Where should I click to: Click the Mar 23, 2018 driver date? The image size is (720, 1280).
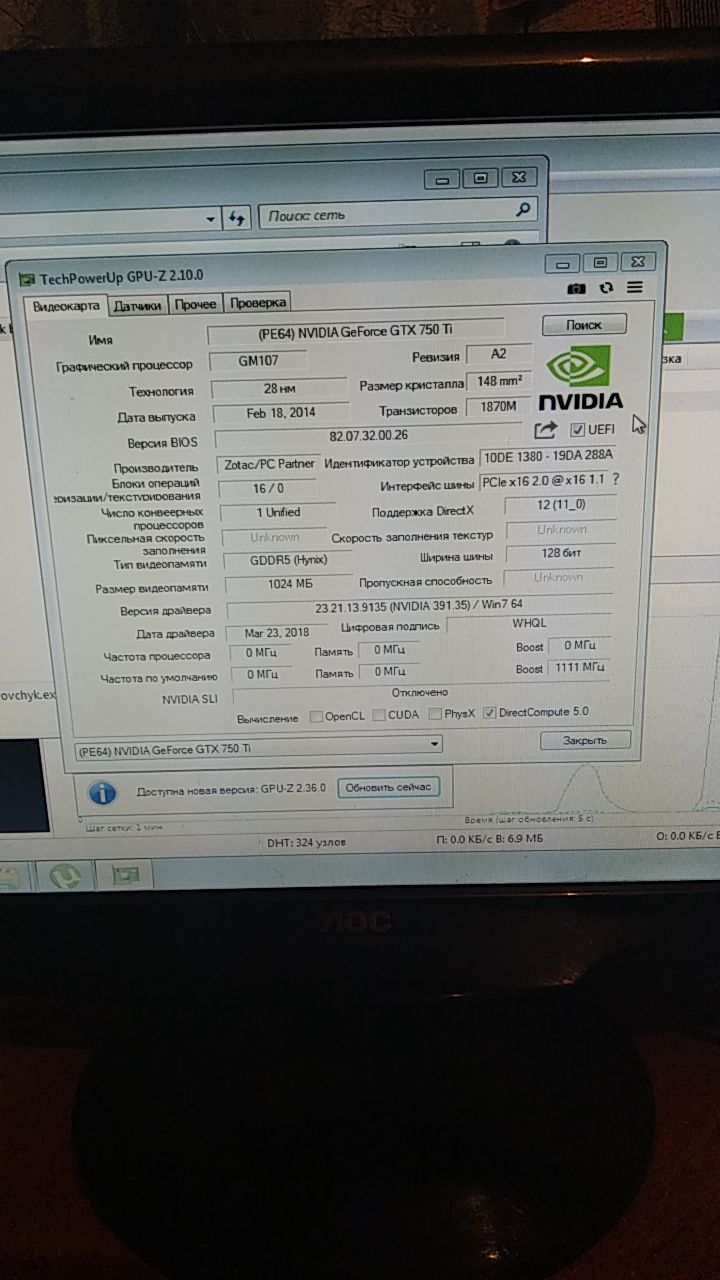[276, 632]
